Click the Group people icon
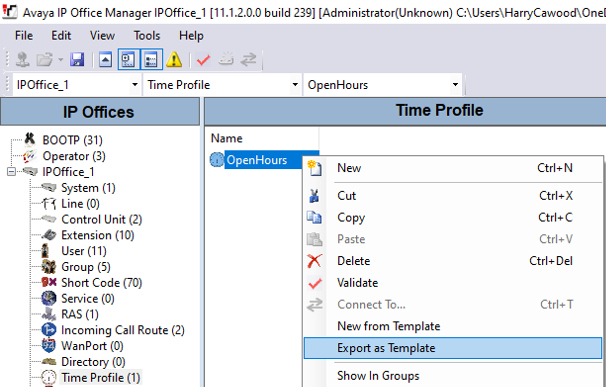The image size is (606, 387). tap(49, 267)
